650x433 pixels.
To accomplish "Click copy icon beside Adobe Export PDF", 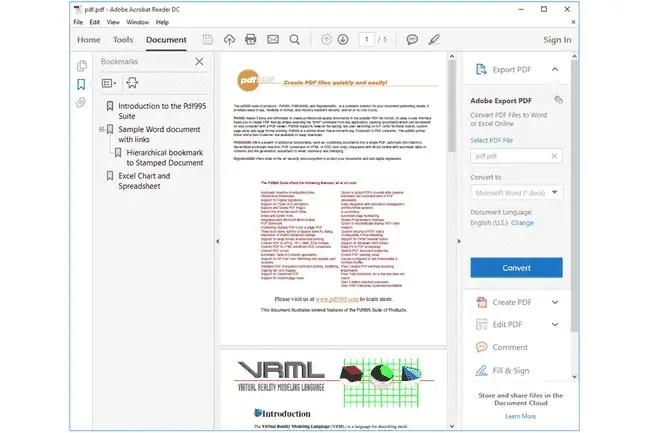I will coord(558,99).
